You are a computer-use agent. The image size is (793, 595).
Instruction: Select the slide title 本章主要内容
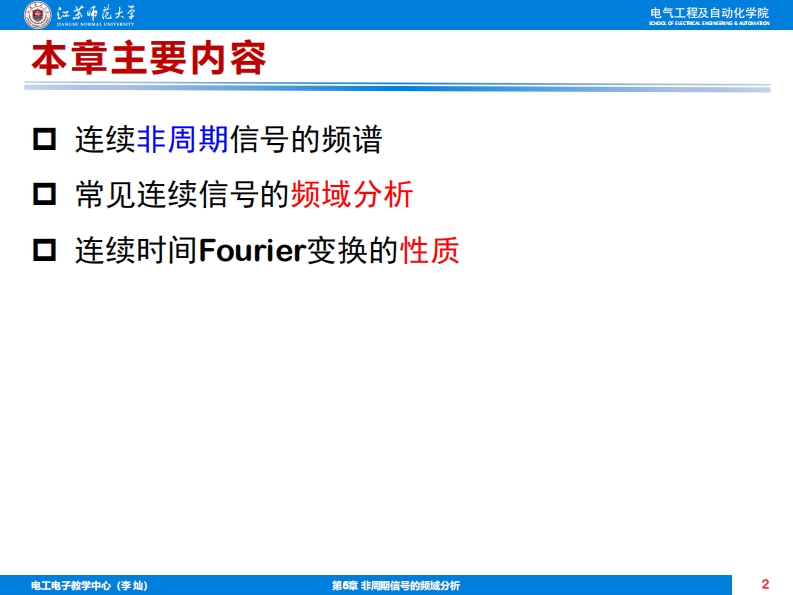tap(149, 59)
